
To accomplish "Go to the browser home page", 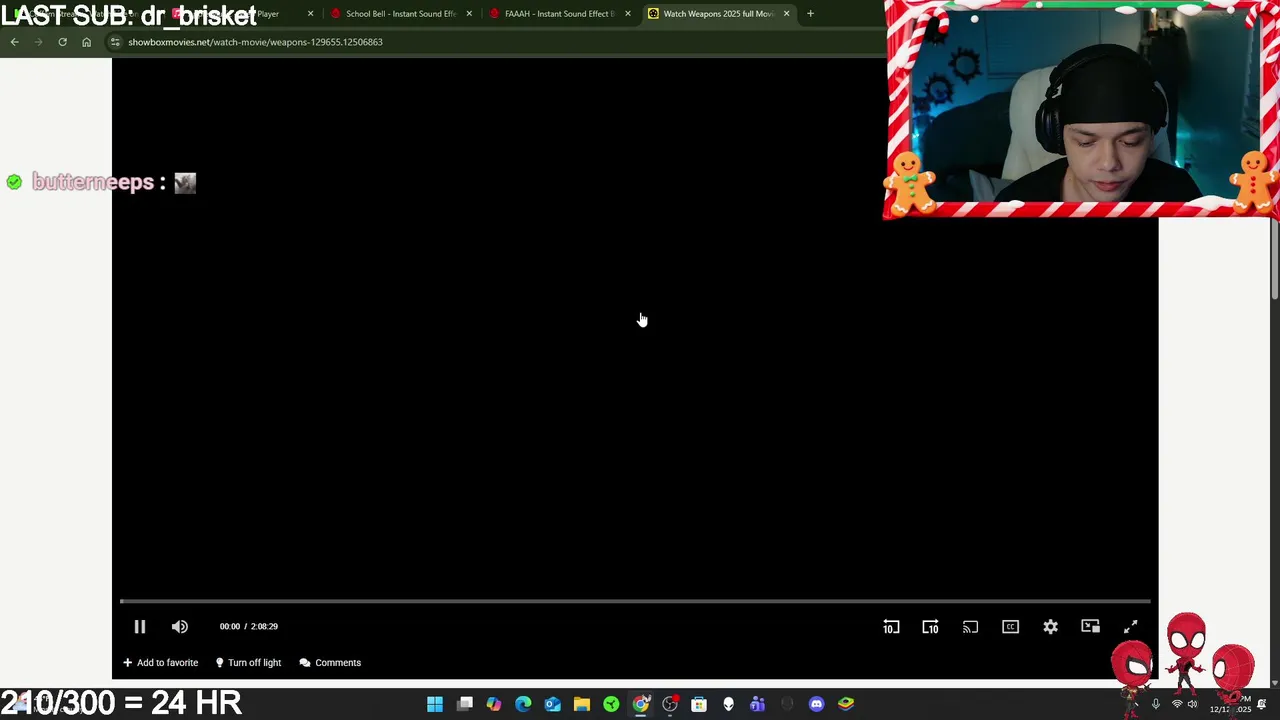I will click(x=86, y=42).
